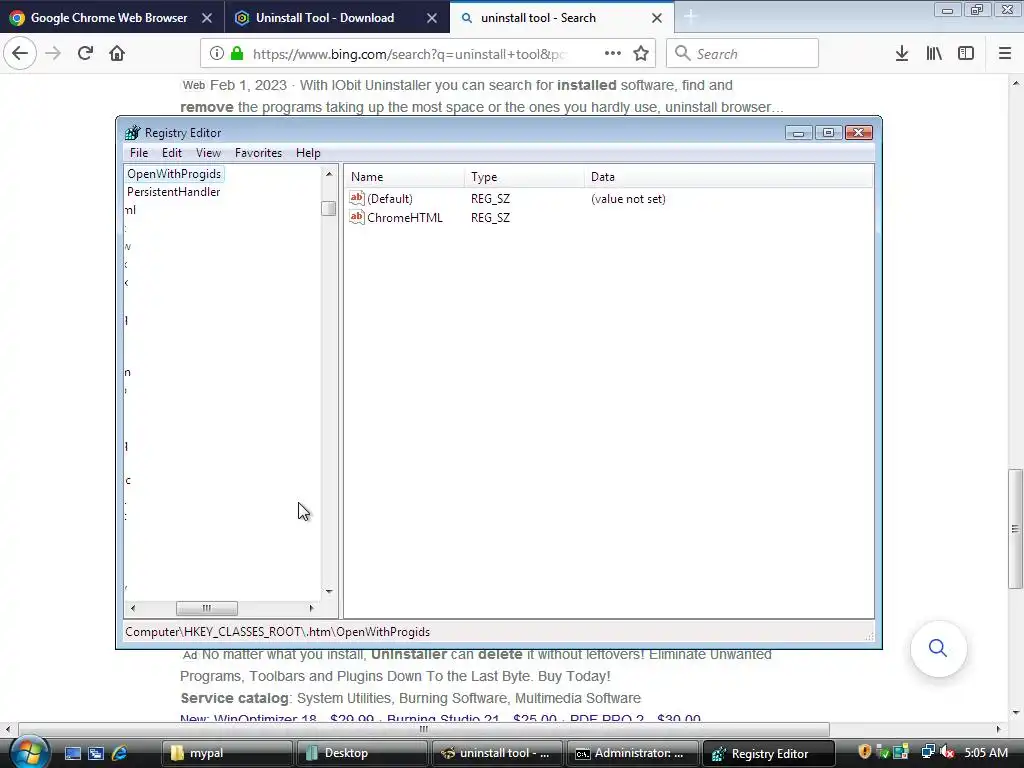Select the (Default) value icon in Registry Editor
This screenshot has height=768, width=1024.
[x=357, y=198]
